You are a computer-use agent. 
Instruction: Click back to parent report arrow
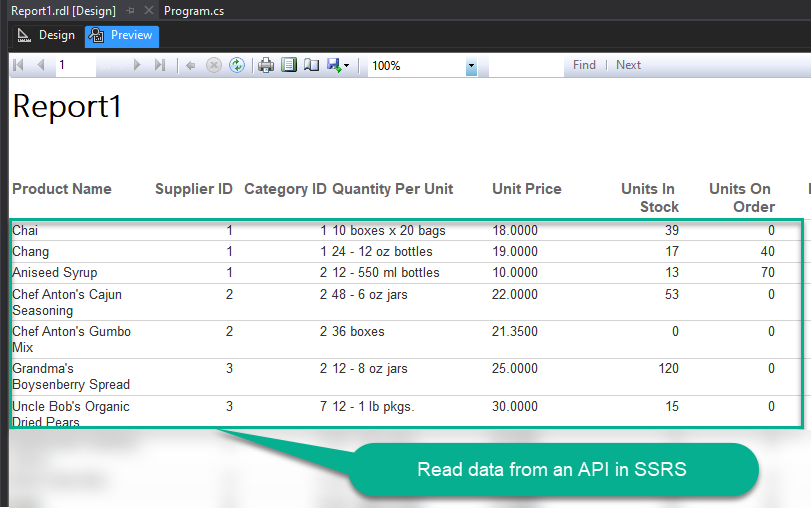pyautogui.click(x=190, y=66)
